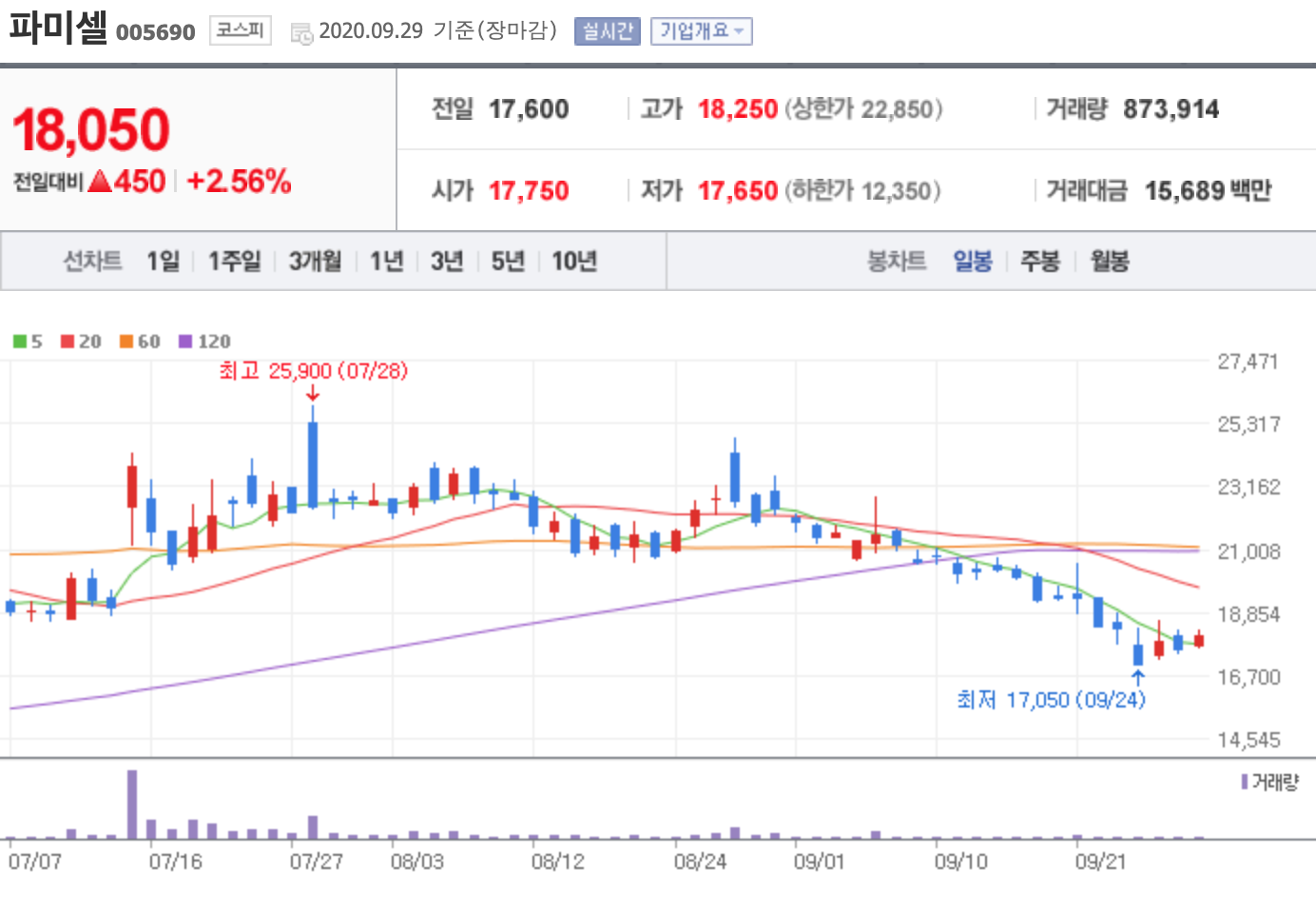
Task: Click the 고가 value 18,250
Action: coord(738,109)
